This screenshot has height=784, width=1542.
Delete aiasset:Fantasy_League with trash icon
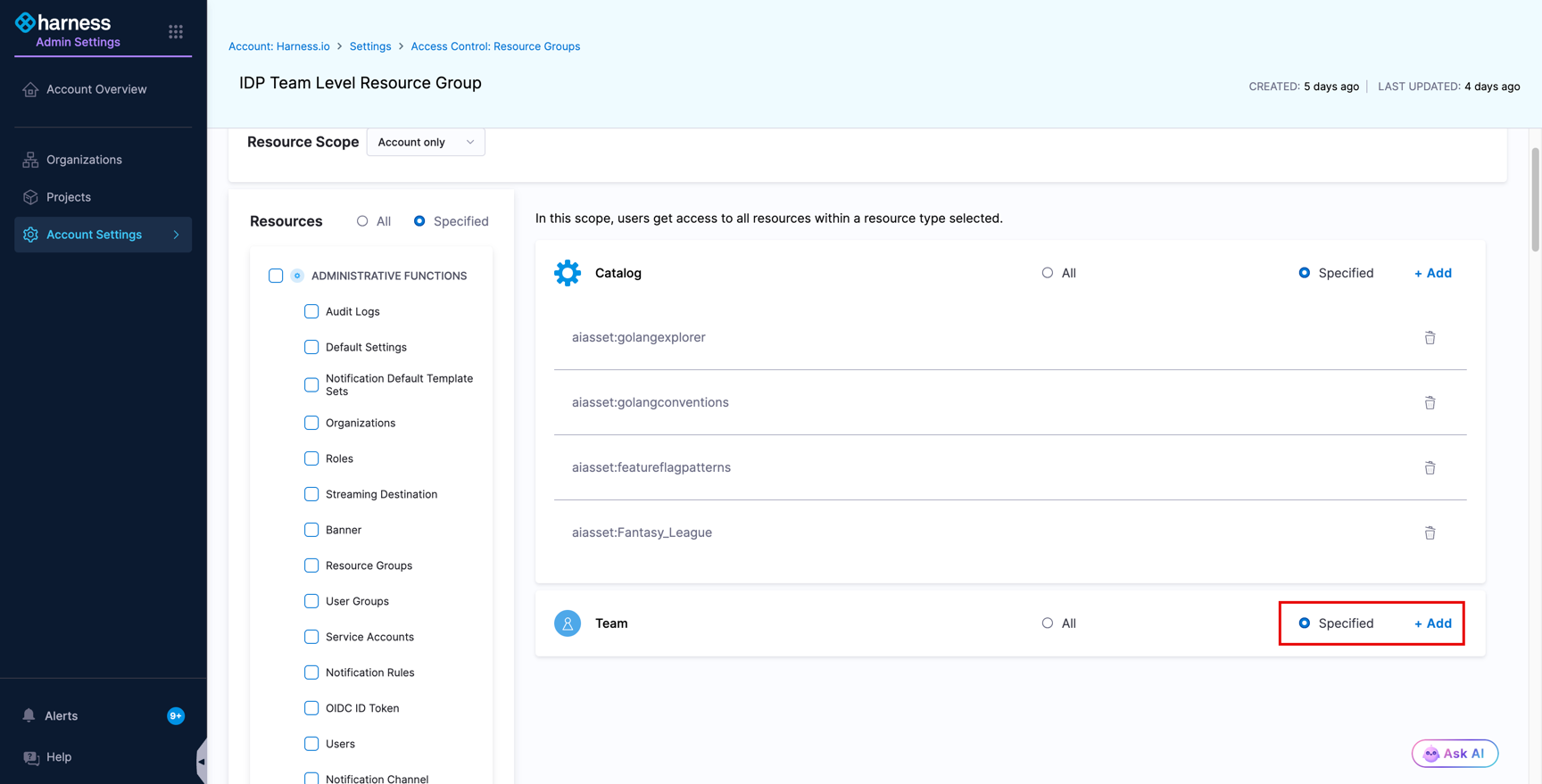coord(1430,532)
